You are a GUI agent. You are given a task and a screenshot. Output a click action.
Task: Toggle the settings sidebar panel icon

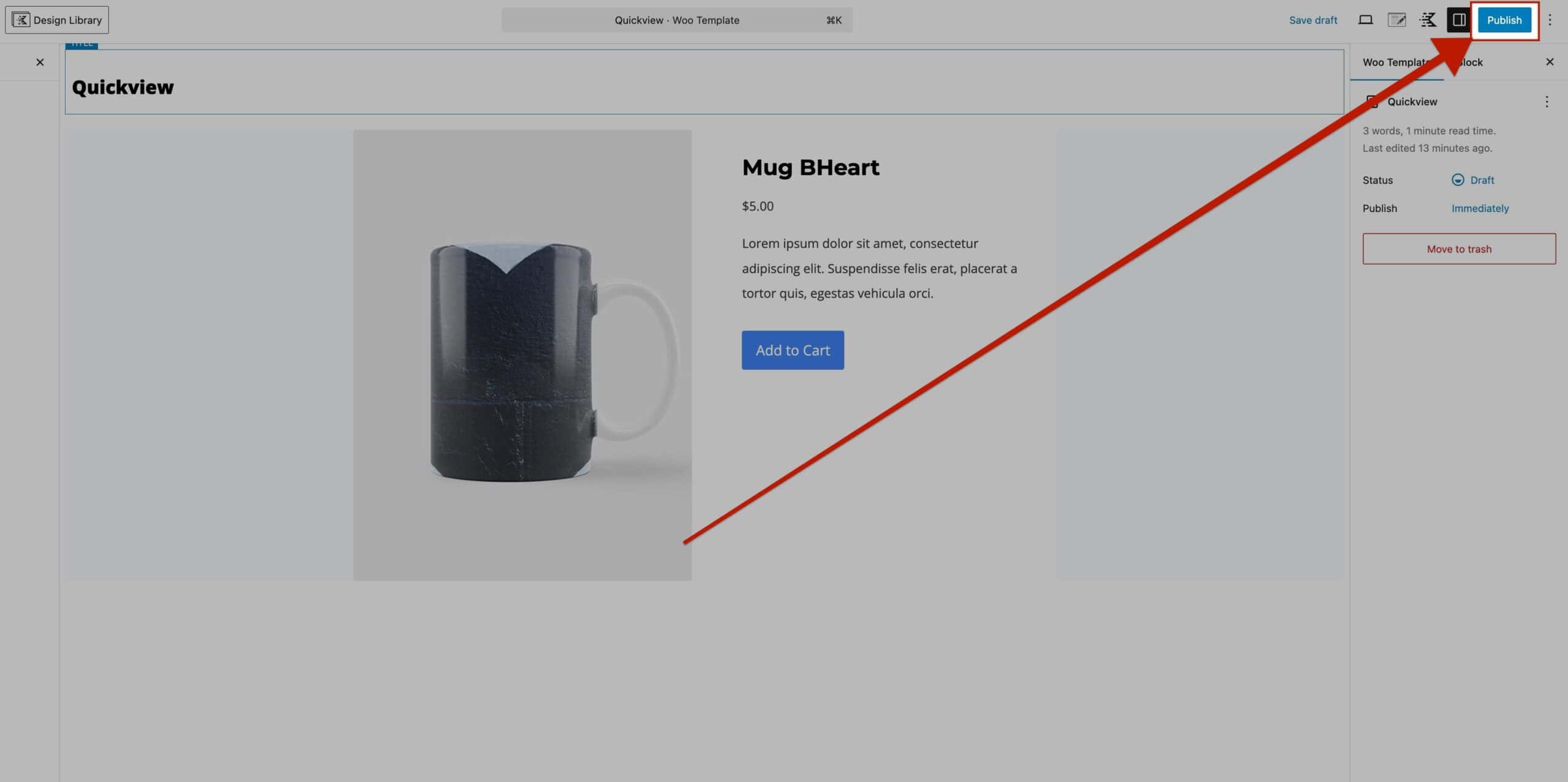tap(1459, 20)
